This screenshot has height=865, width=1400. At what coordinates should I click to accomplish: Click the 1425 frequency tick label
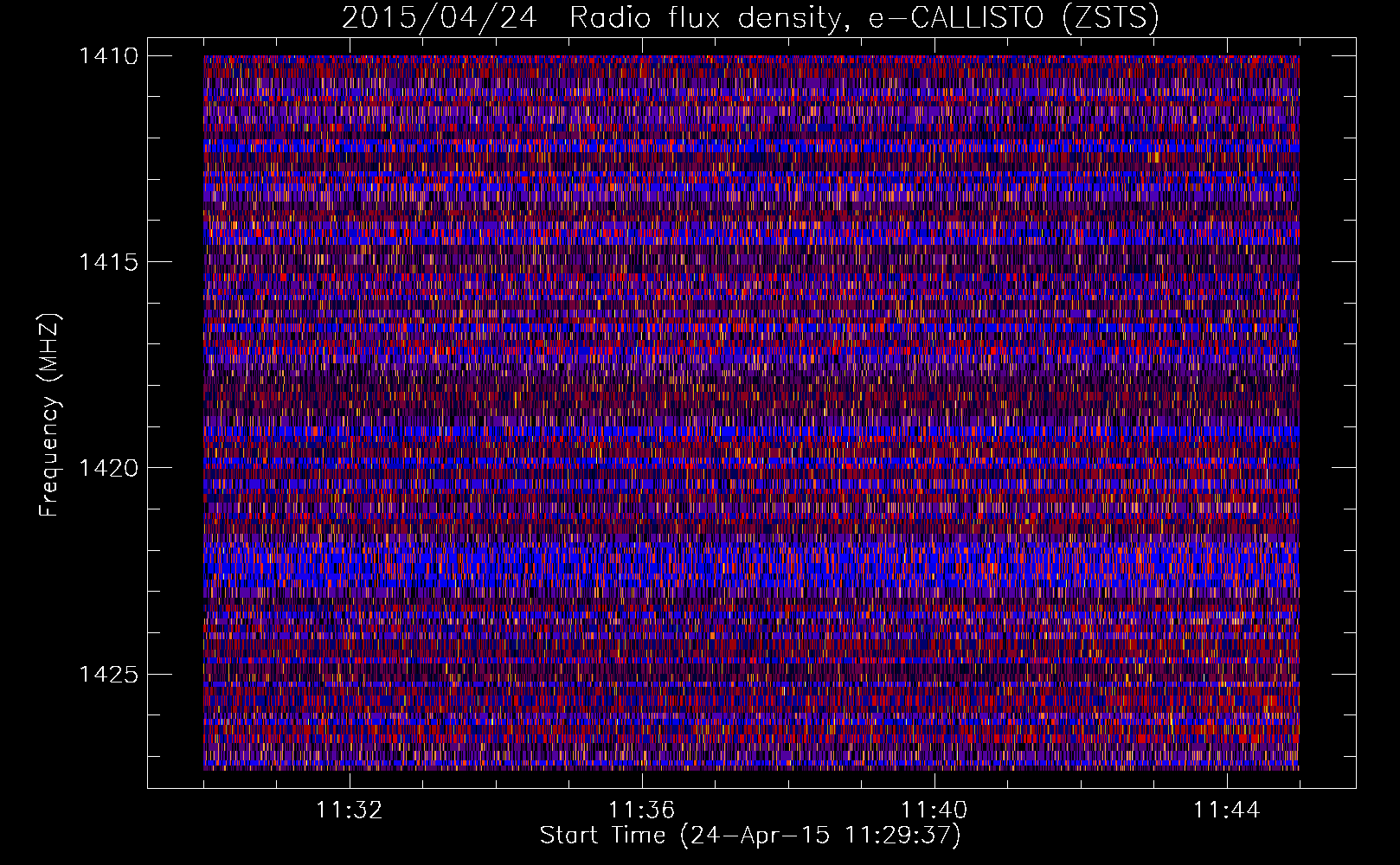[x=108, y=674]
